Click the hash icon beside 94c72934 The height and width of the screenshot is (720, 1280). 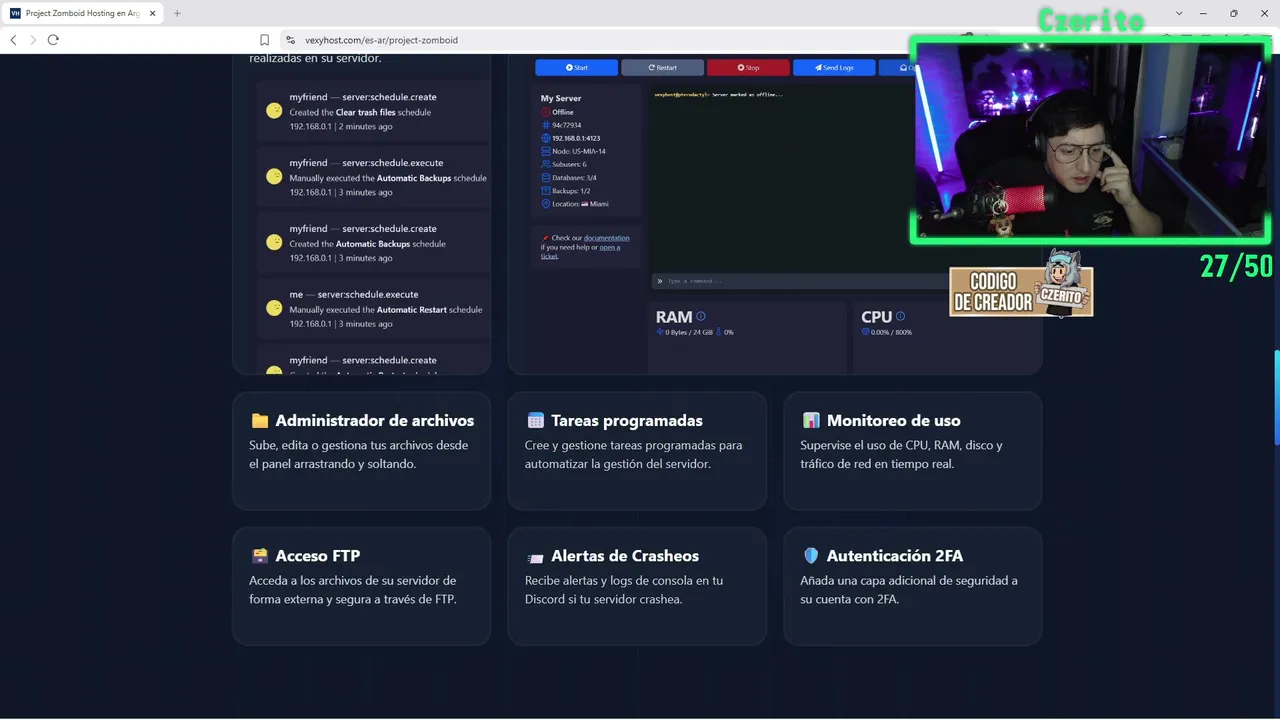(545, 125)
